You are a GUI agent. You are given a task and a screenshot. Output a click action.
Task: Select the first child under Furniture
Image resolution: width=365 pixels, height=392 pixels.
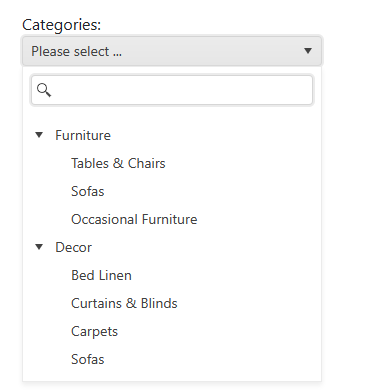[118, 163]
